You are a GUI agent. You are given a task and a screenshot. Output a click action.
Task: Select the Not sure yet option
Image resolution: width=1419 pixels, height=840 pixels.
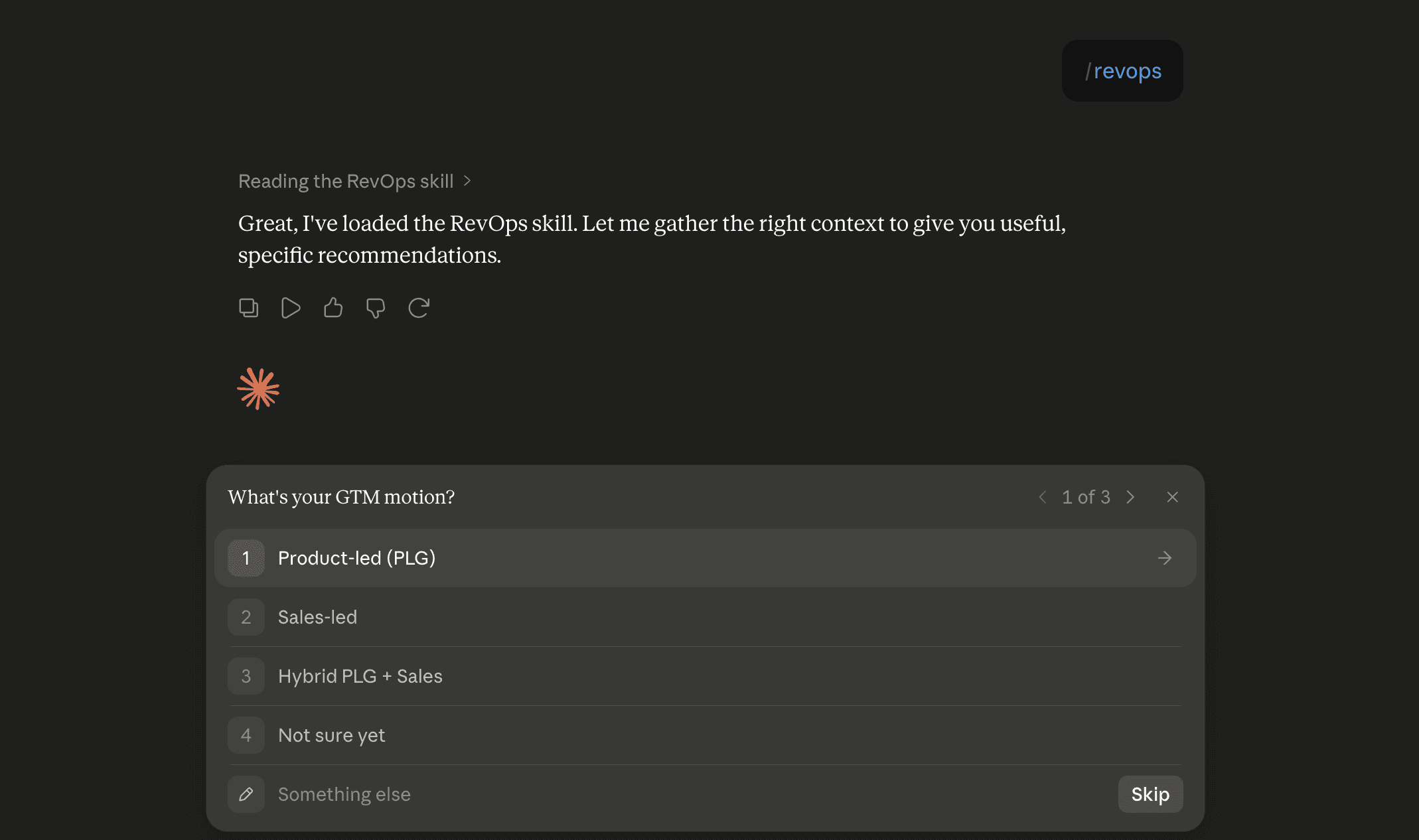coord(705,735)
